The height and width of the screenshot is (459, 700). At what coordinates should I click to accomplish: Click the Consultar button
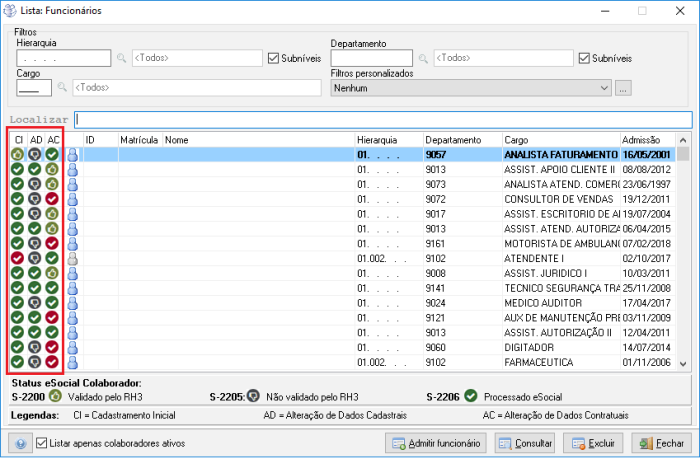[525, 443]
